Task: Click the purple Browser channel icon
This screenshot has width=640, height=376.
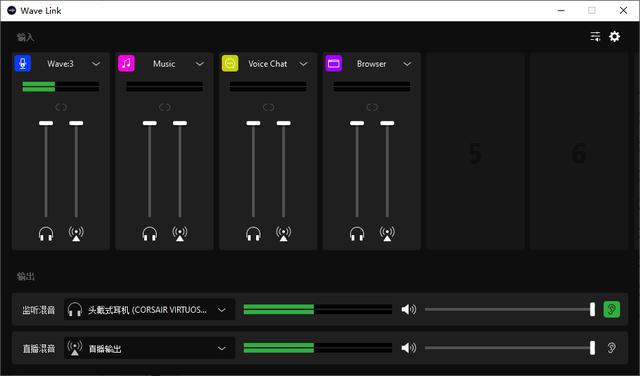Action: click(333, 64)
